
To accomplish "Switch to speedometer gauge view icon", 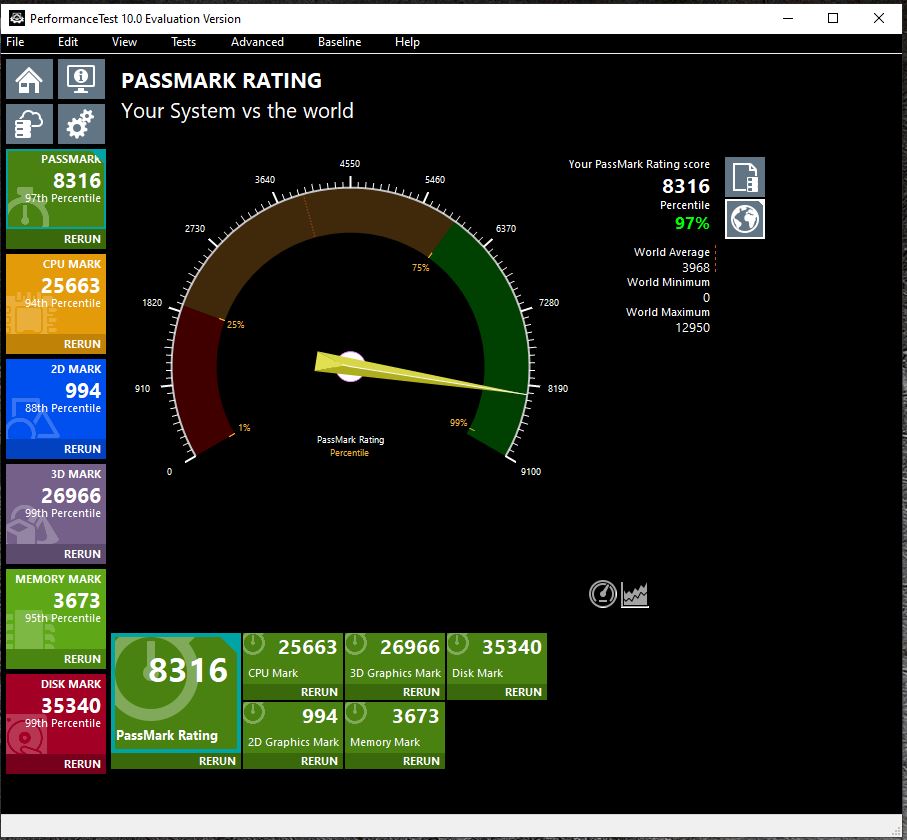I will tap(602, 594).
